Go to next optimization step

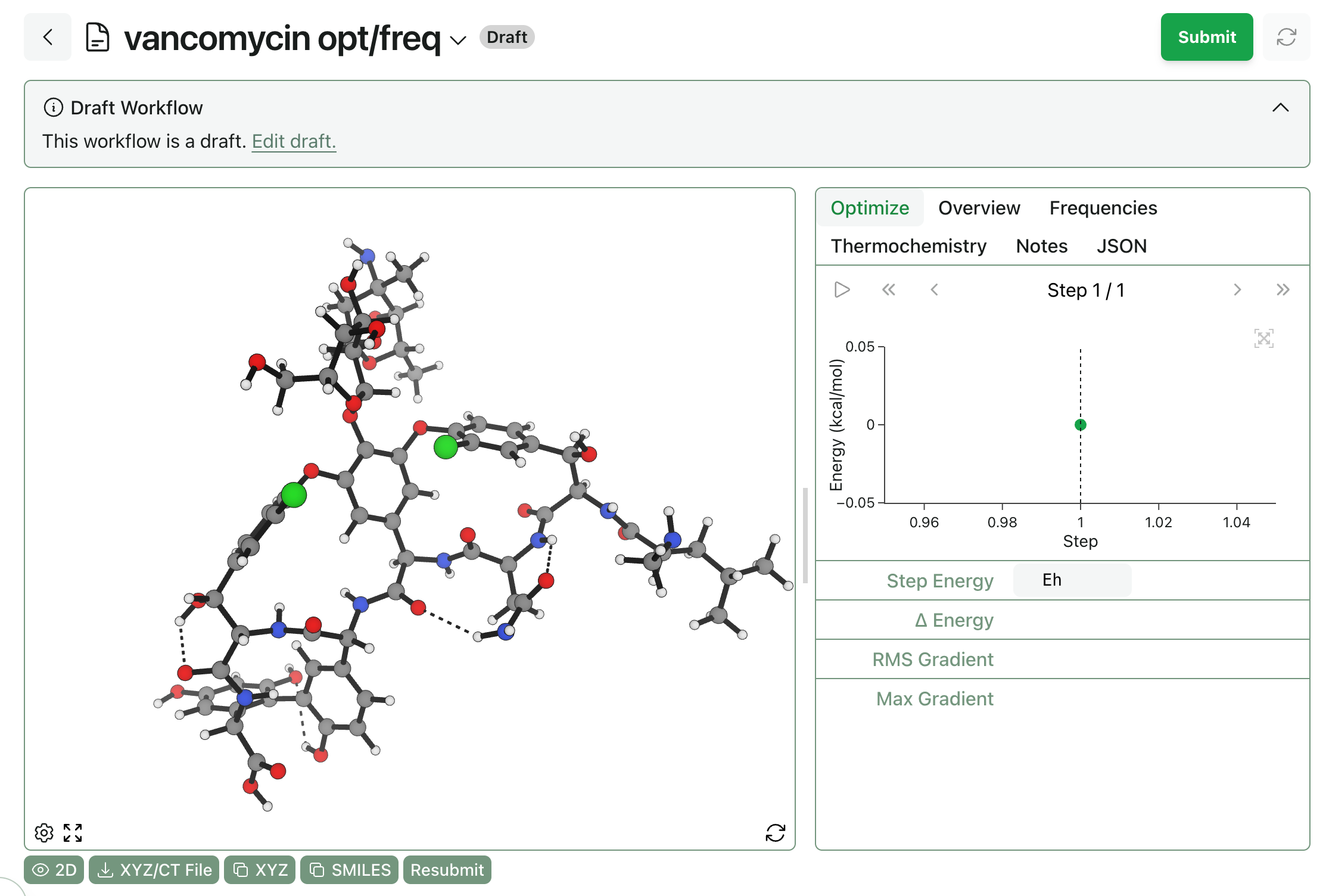(1237, 290)
